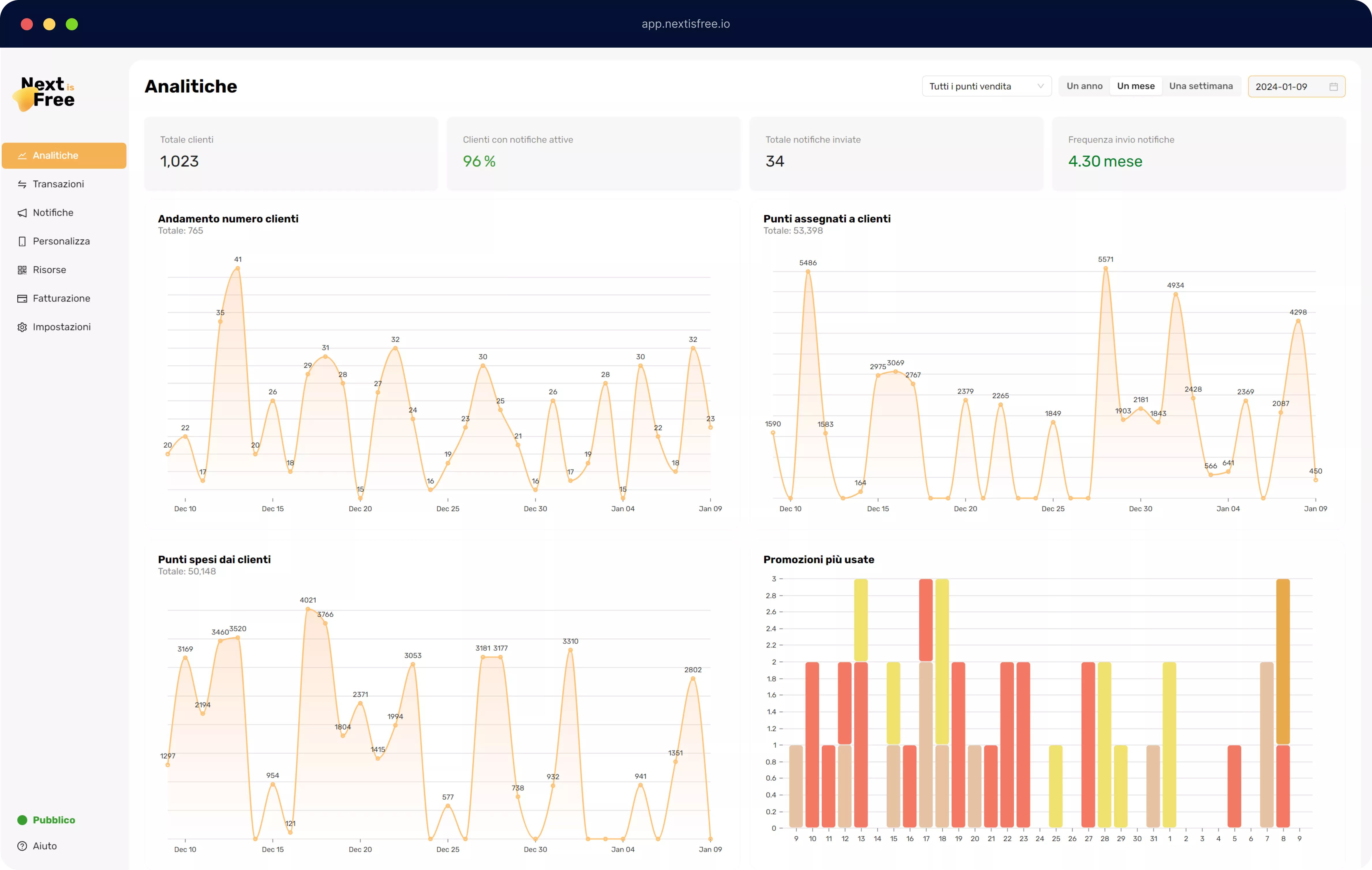This screenshot has height=870, width=1372.
Task: Click the Risorse QR code icon
Action: pos(22,270)
